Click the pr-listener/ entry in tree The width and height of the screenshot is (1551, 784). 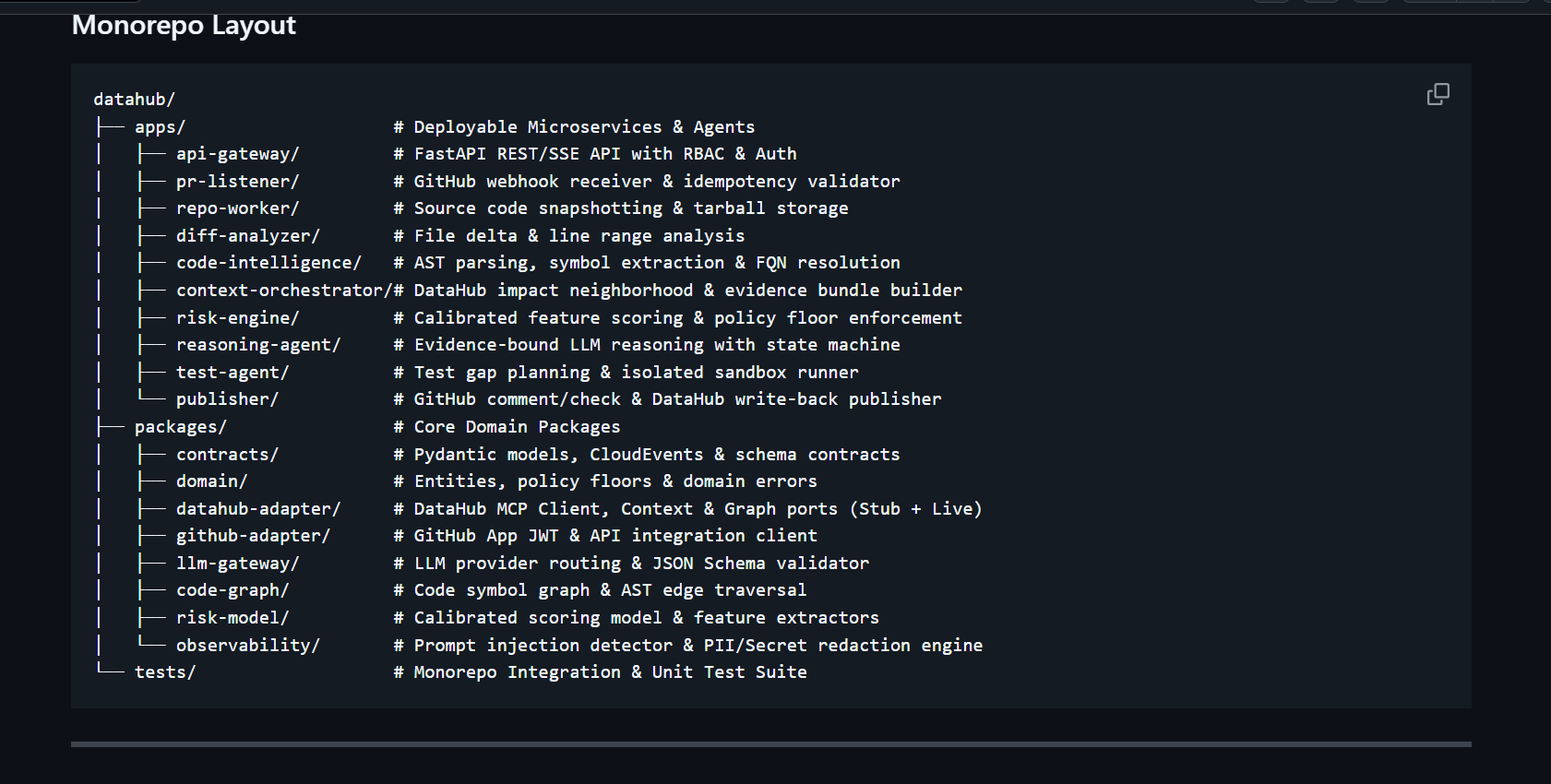pos(237,182)
